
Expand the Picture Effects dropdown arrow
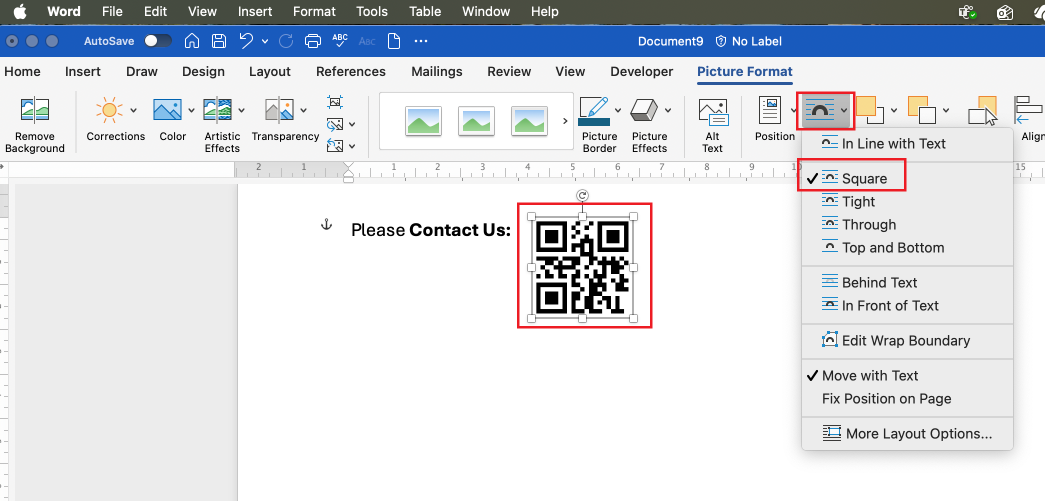click(668, 110)
